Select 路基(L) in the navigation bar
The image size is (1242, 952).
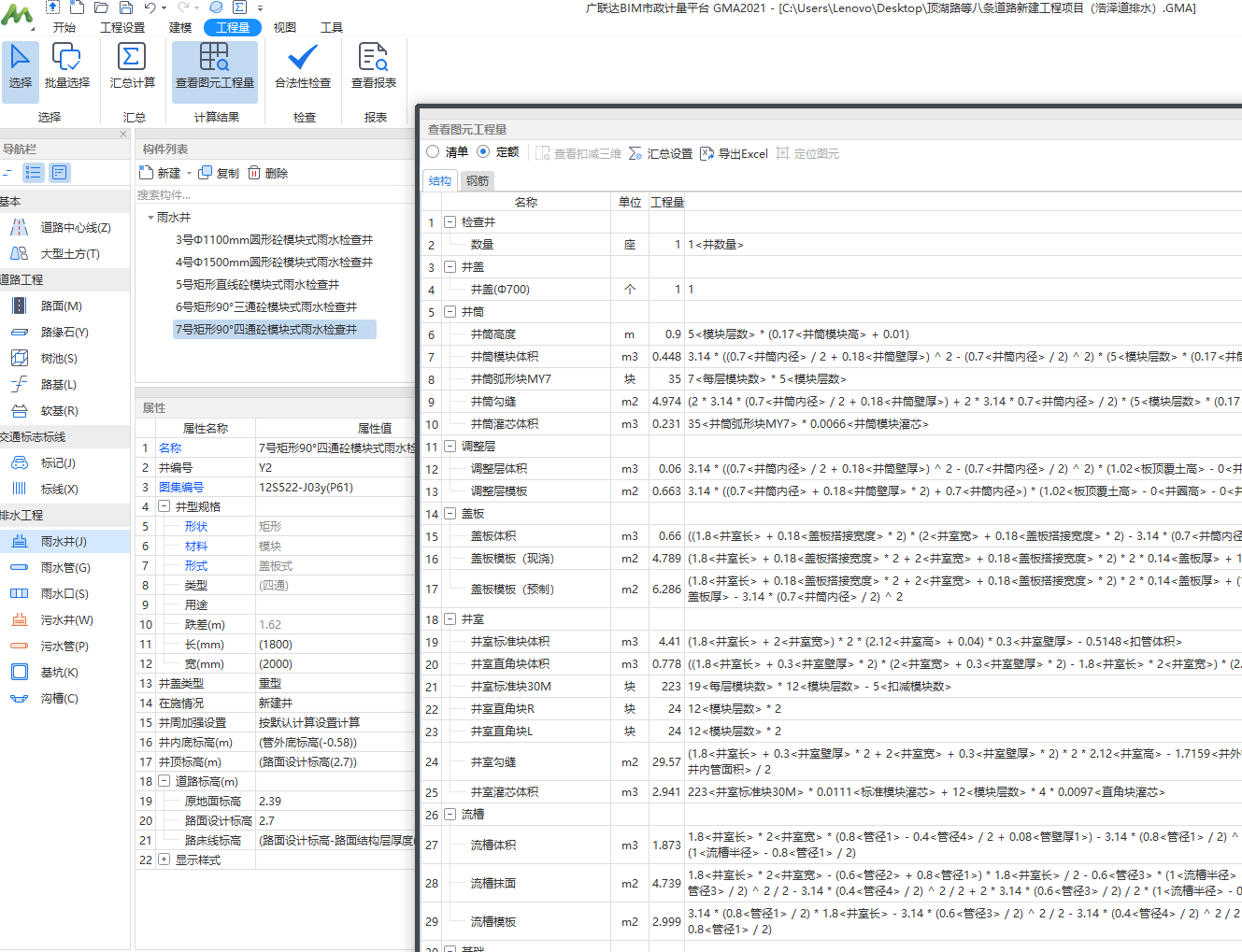[64, 384]
